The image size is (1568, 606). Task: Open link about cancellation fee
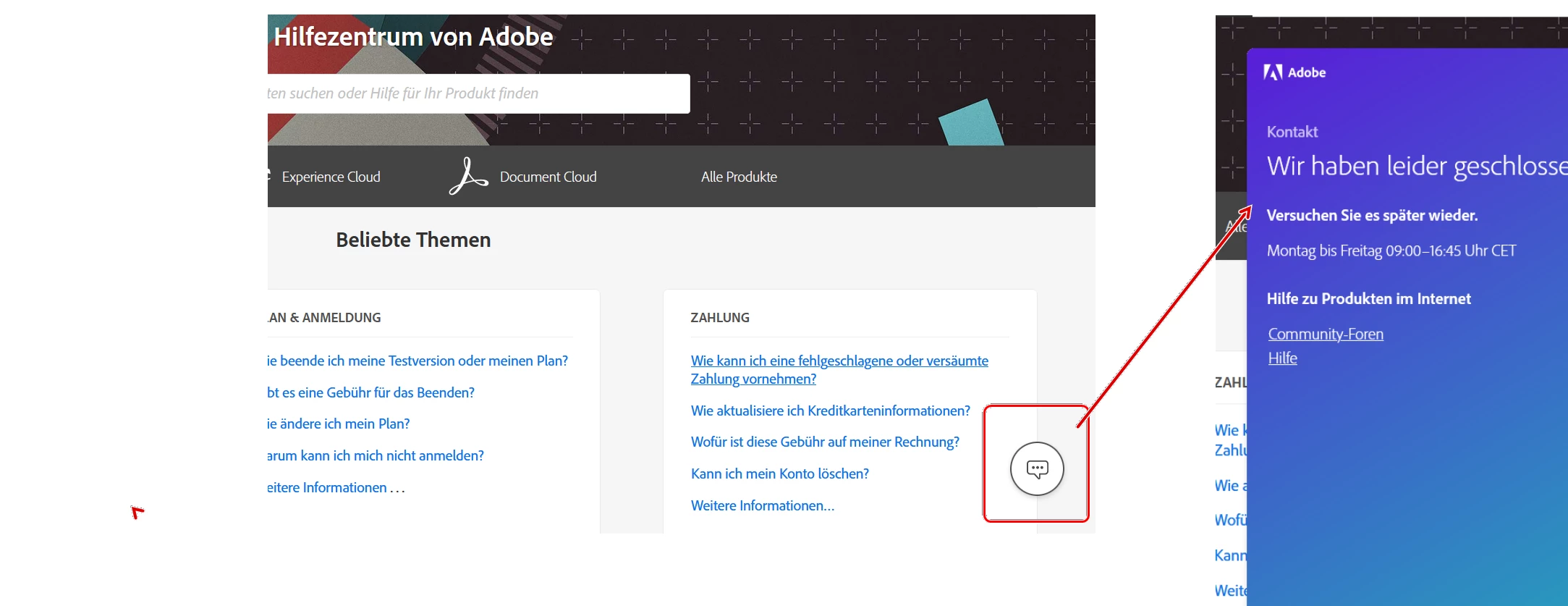click(371, 392)
